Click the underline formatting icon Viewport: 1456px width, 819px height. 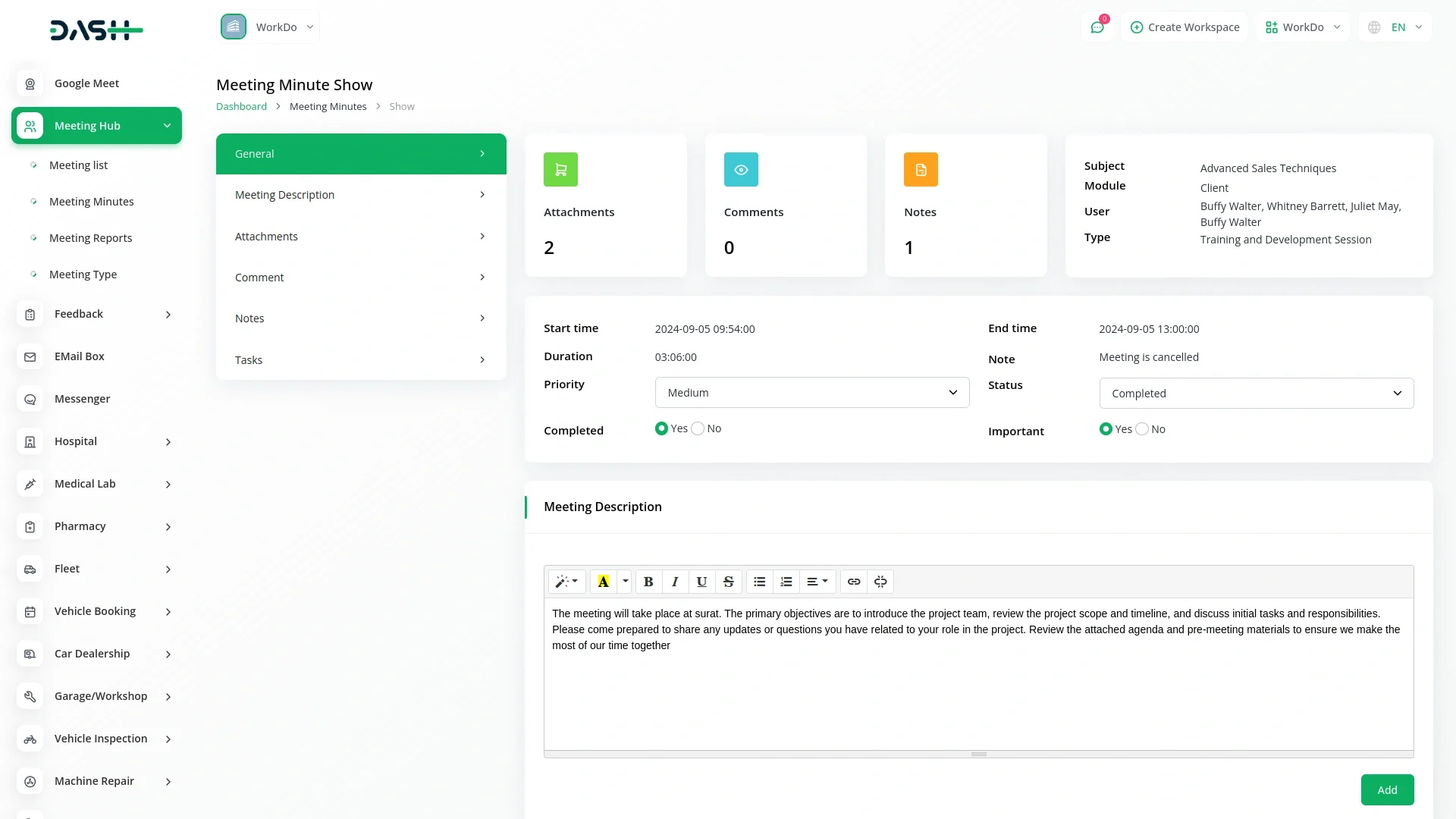tap(701, 582)
